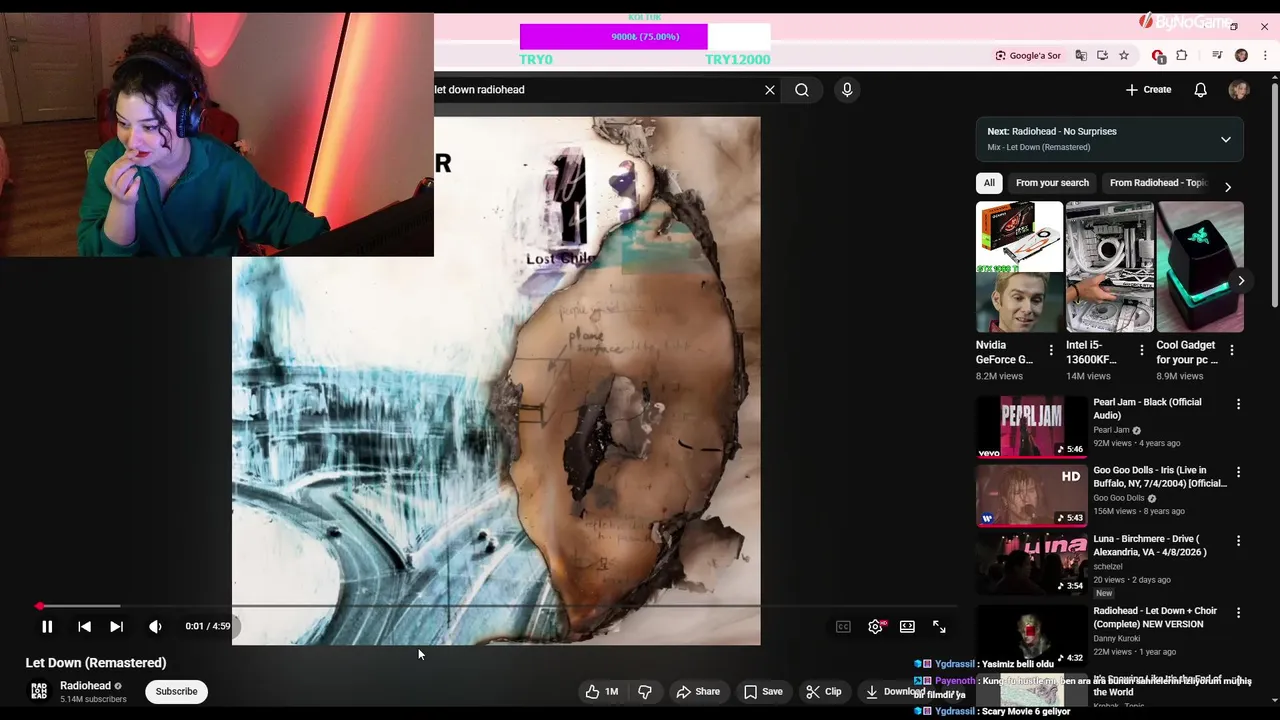
Task: Open options for Luna - Birchmere - Drive
Action: click(1238, 541)
